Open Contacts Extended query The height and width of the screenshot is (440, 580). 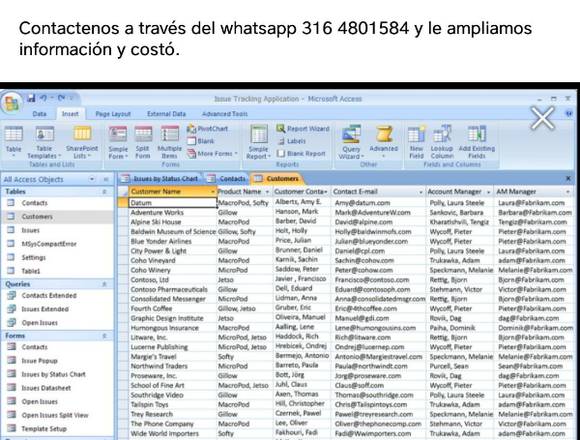pos(49,295)
